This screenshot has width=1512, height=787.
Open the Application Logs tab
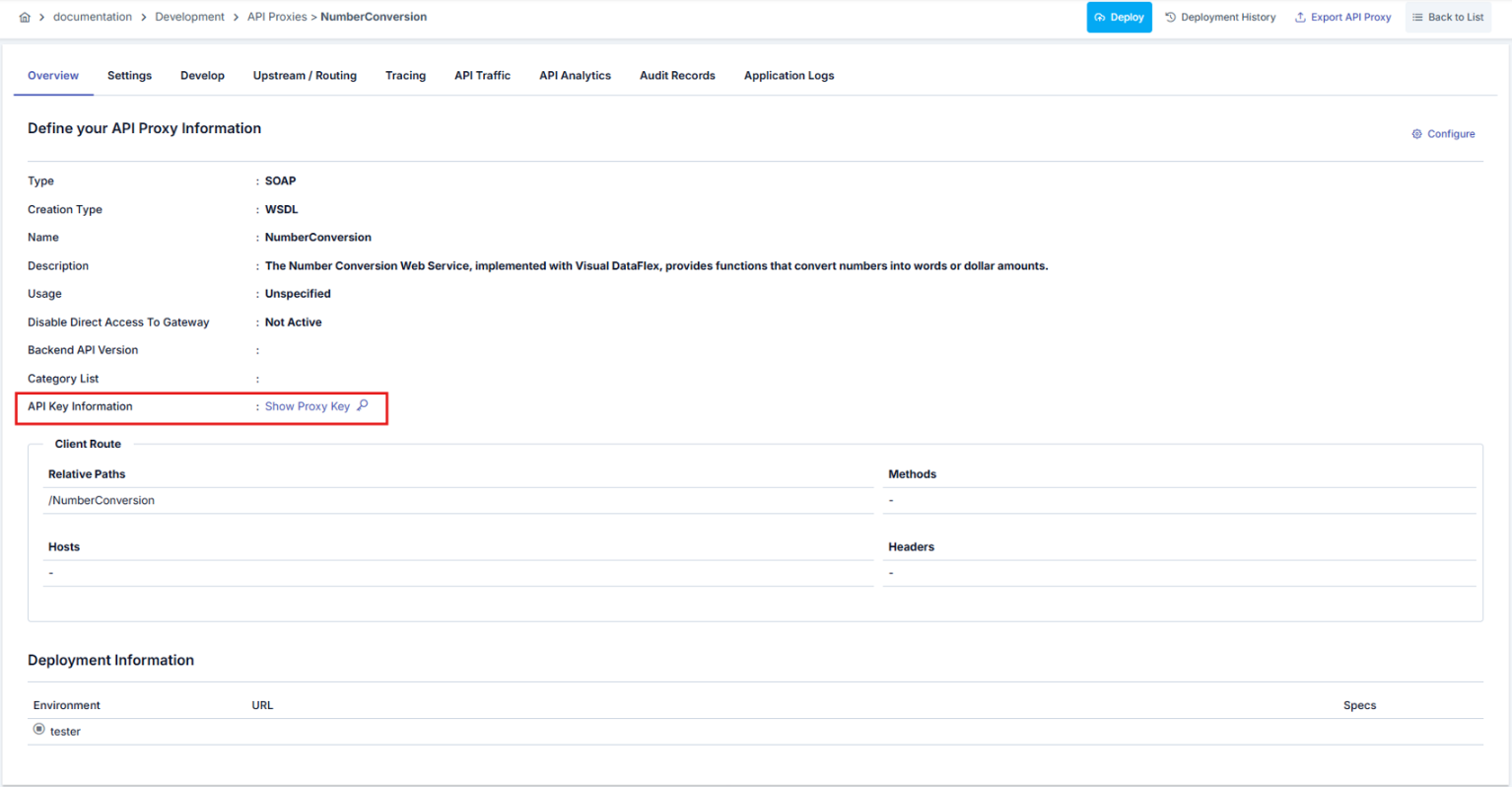point(789,76)
